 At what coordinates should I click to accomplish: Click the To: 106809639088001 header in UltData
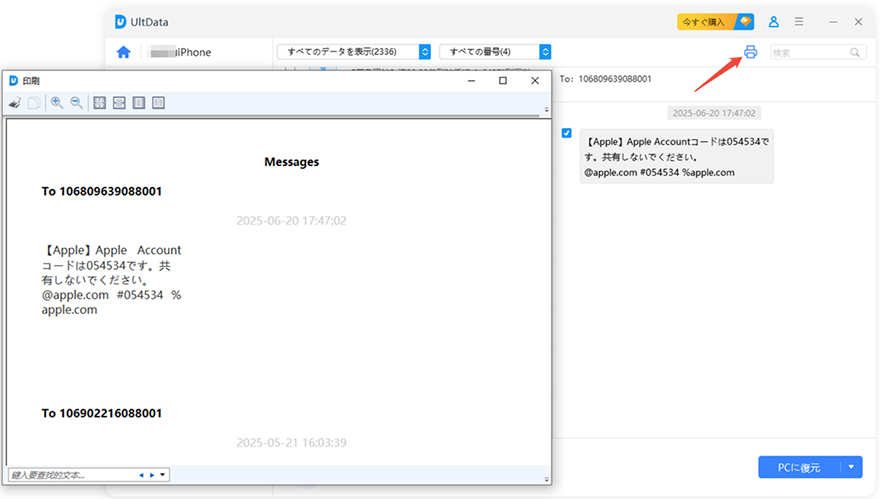(x=606, y=79)
